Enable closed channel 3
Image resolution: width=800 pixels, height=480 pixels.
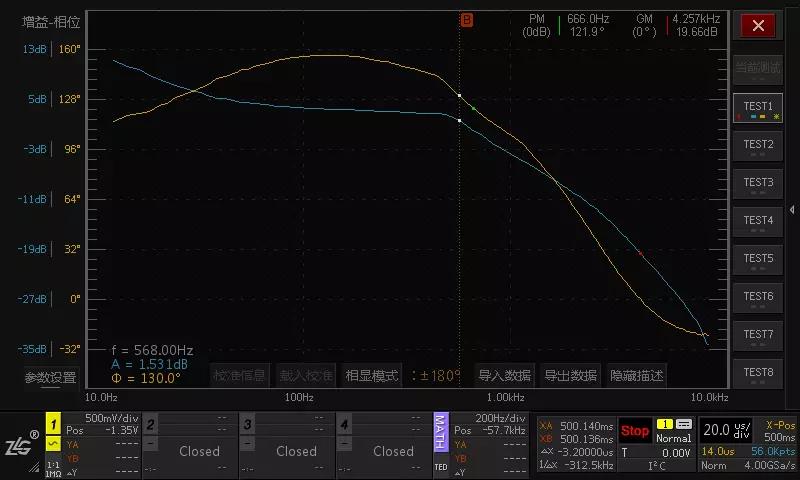point(296,451)
